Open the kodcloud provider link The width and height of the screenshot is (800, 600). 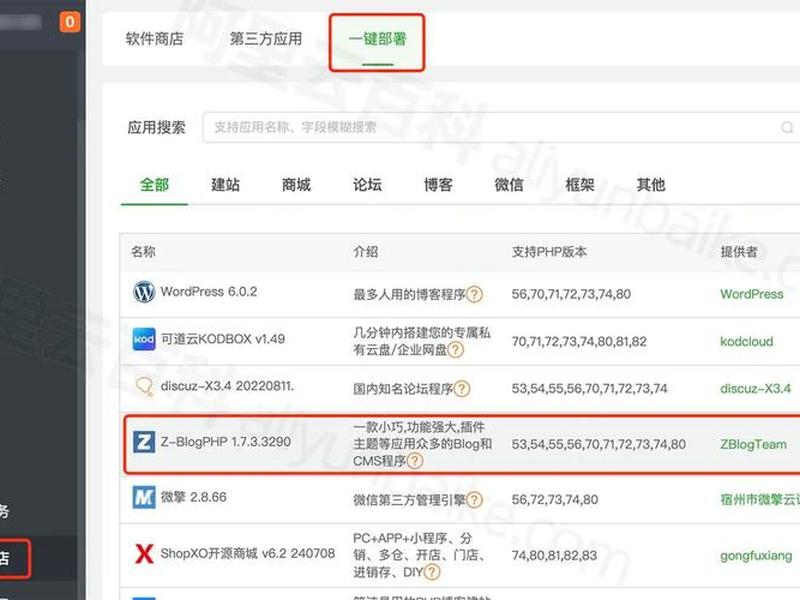[746, 341]
